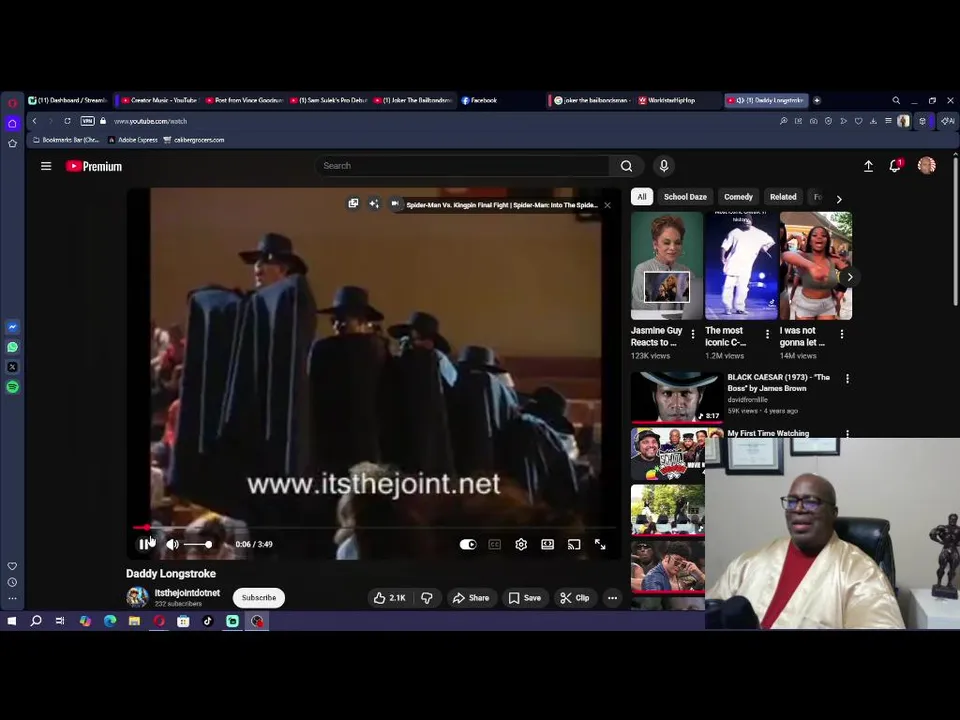
Task: Open the Windows Start menu
Action: [x=12, y=621]
